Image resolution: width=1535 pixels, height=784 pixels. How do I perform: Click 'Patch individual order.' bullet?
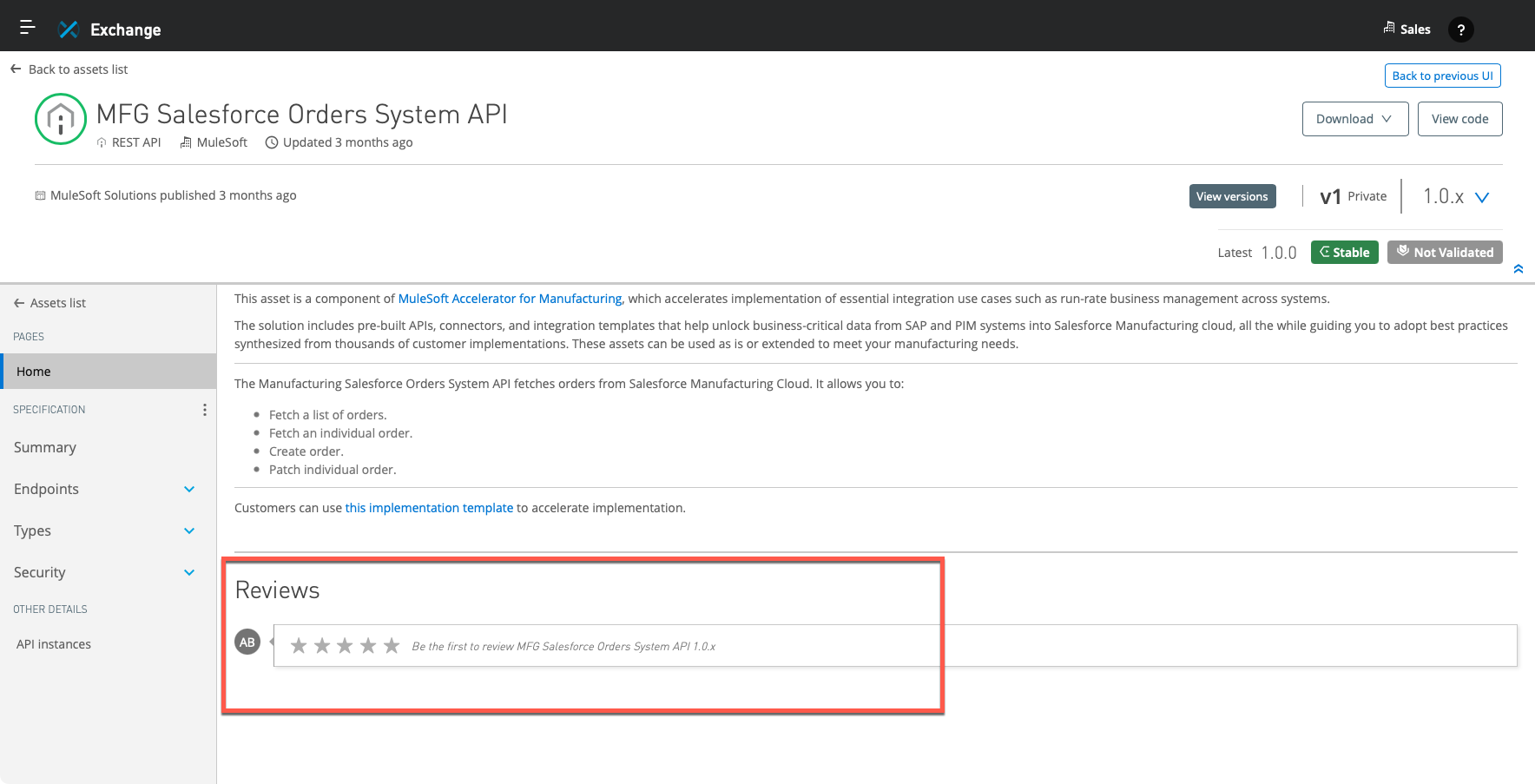click(333, 470)
